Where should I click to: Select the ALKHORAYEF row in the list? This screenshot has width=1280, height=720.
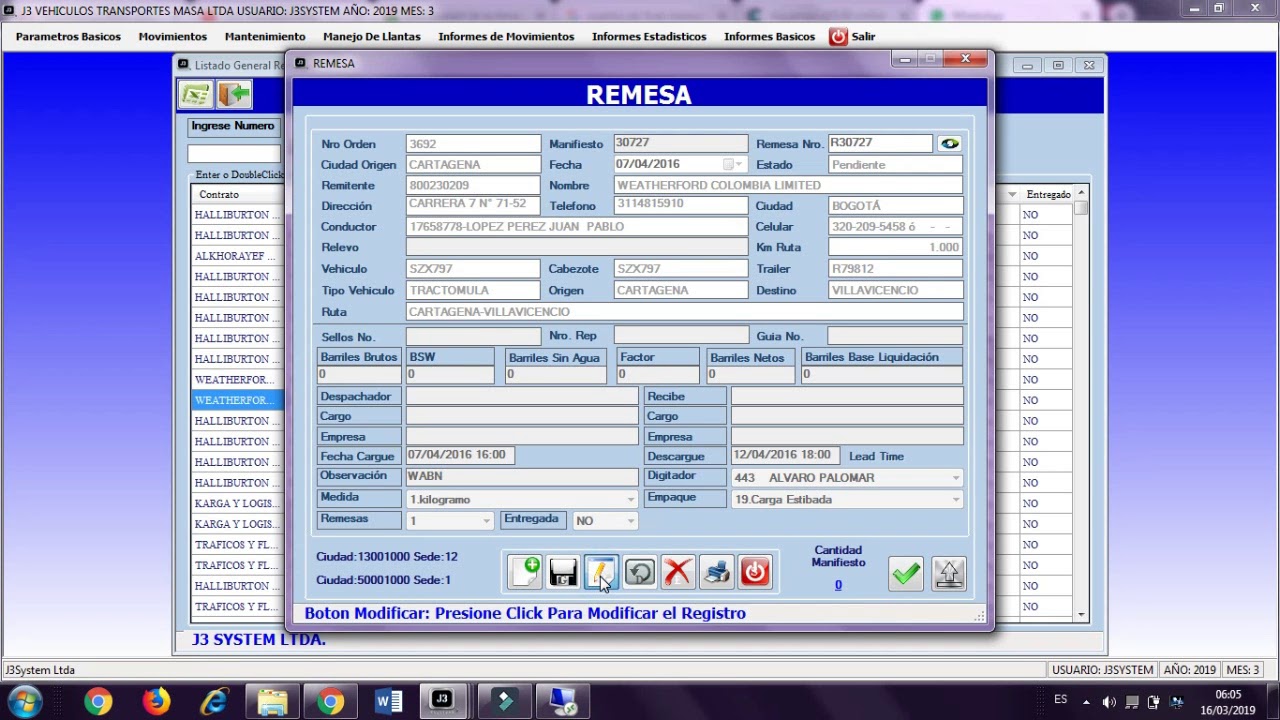[236, 256]
